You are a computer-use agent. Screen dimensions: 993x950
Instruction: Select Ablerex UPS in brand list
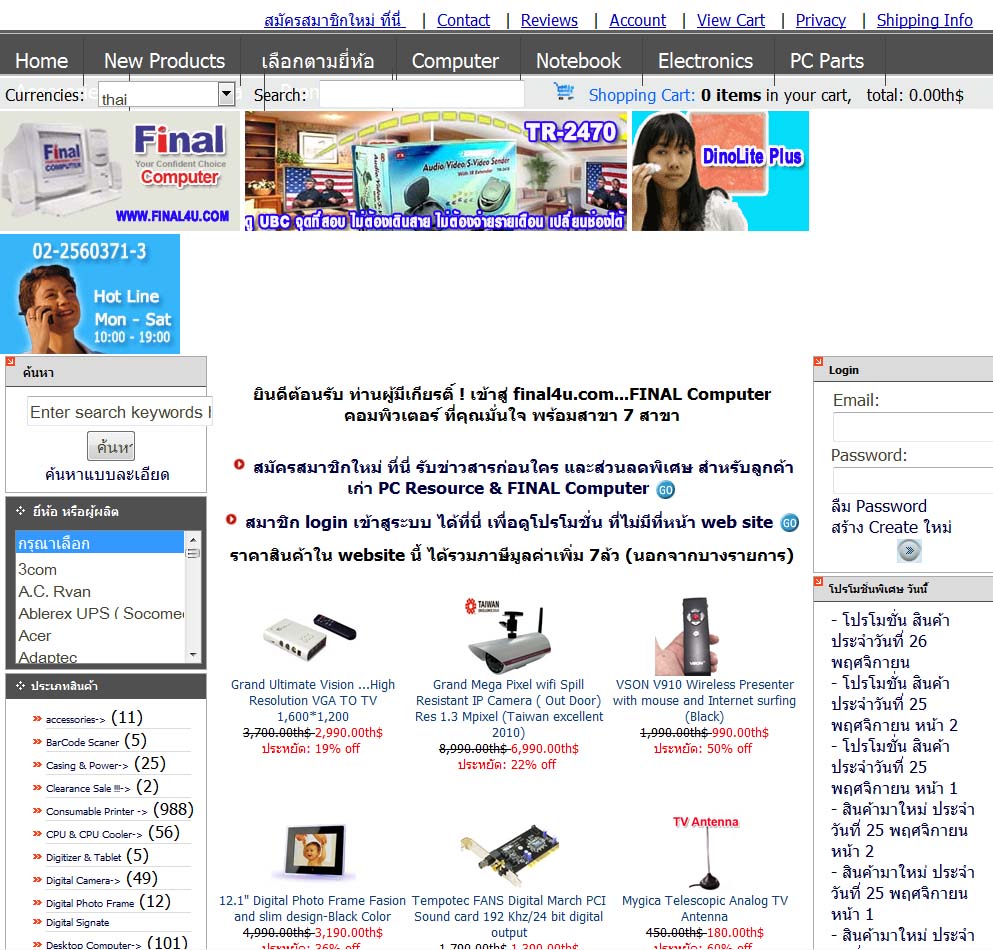(x=100, y=614)
